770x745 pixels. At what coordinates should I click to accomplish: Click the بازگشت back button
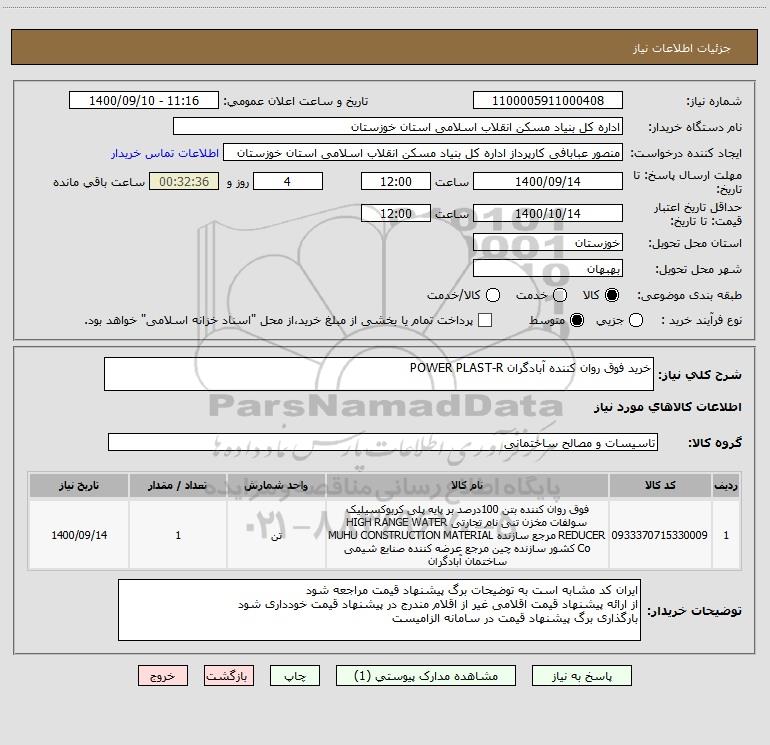click(x=229, y=676)
